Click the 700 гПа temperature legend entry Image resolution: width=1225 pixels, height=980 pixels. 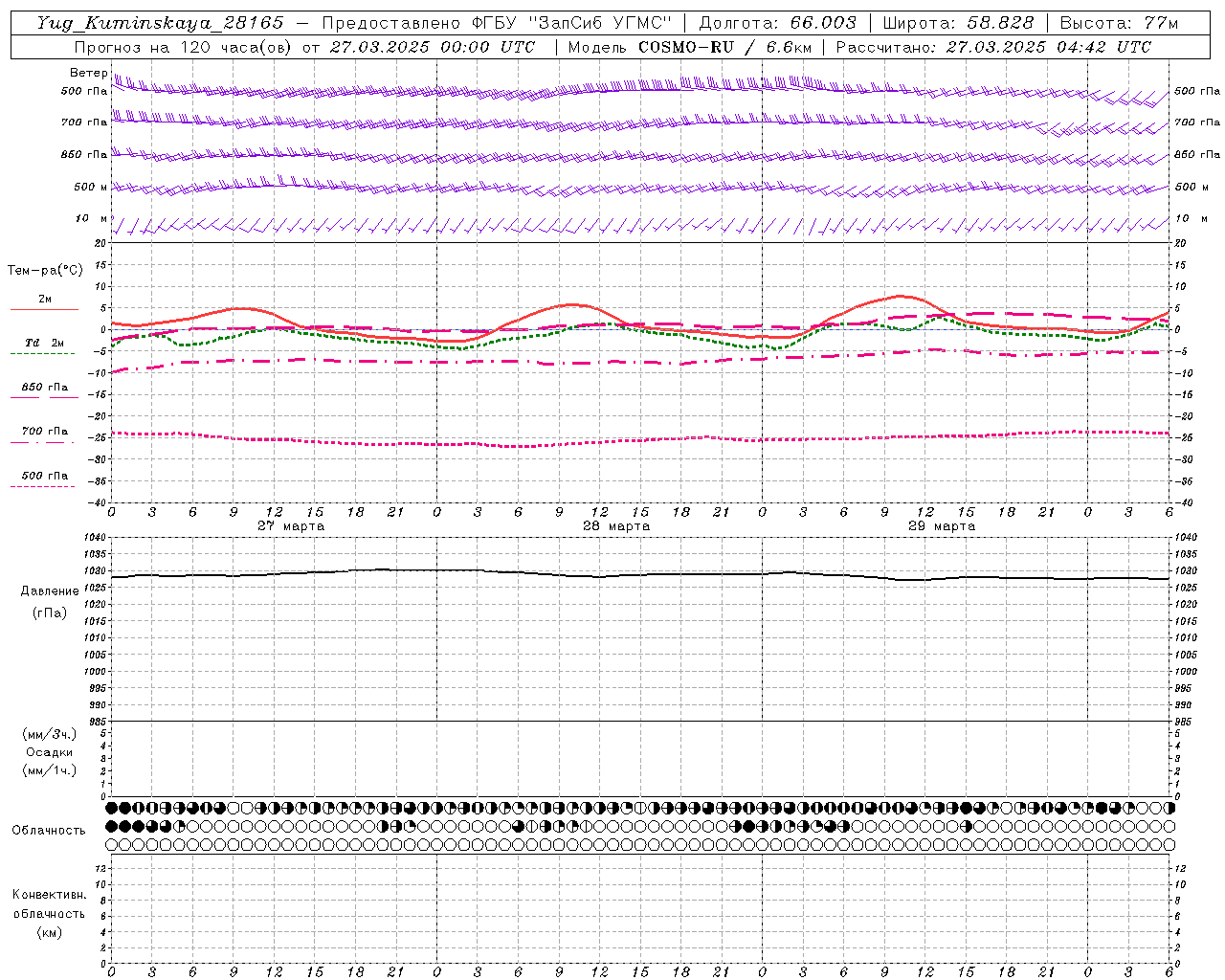[44, 432]
